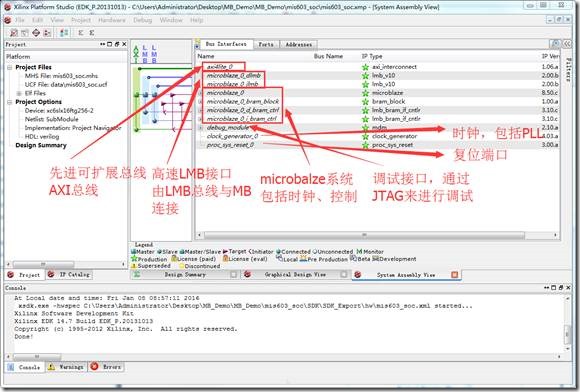Select MHS File: mis603_soc.mhs

tap(61, 76)
